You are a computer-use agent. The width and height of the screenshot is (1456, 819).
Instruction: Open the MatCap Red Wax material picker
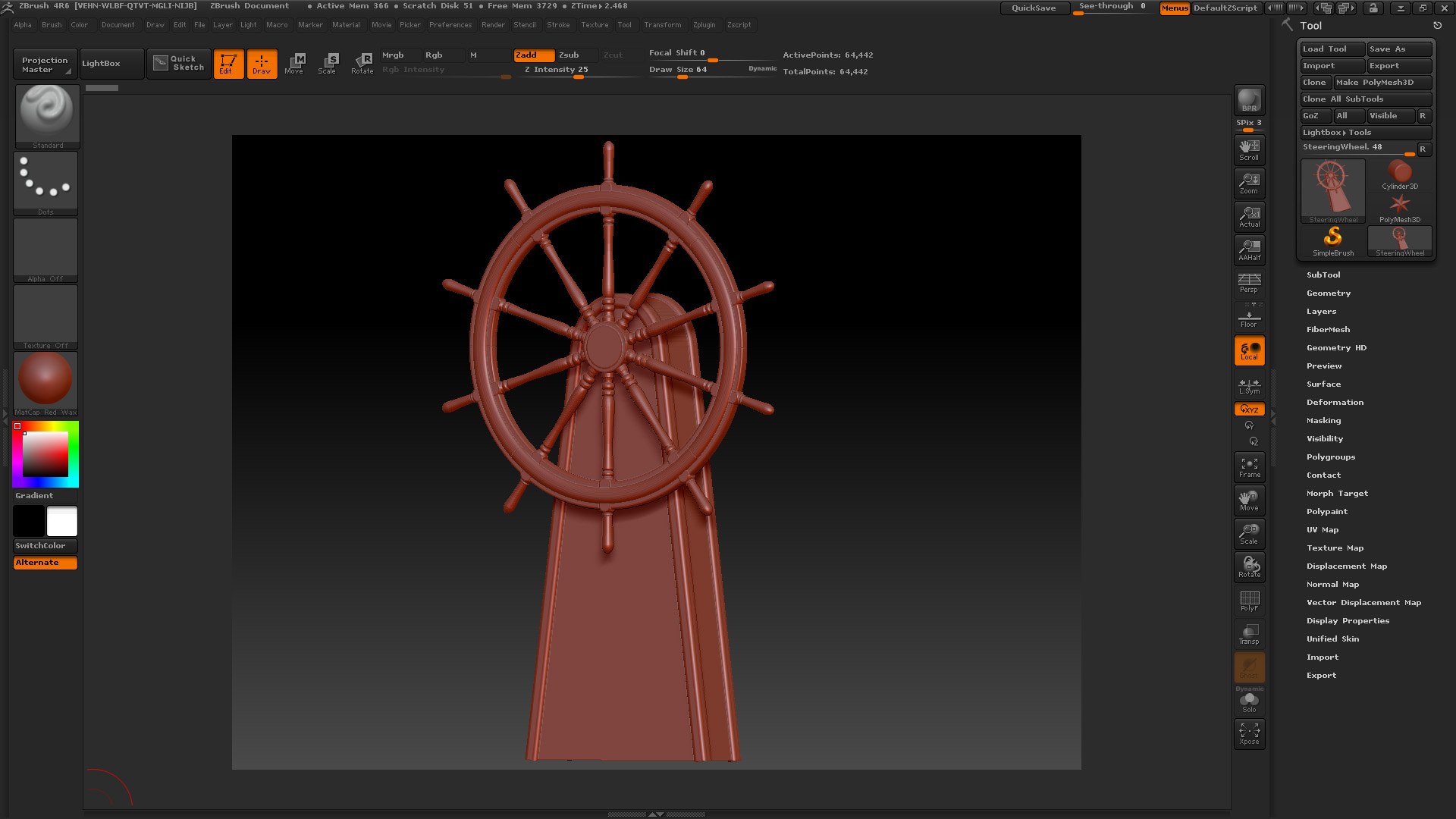pos(46,383)
